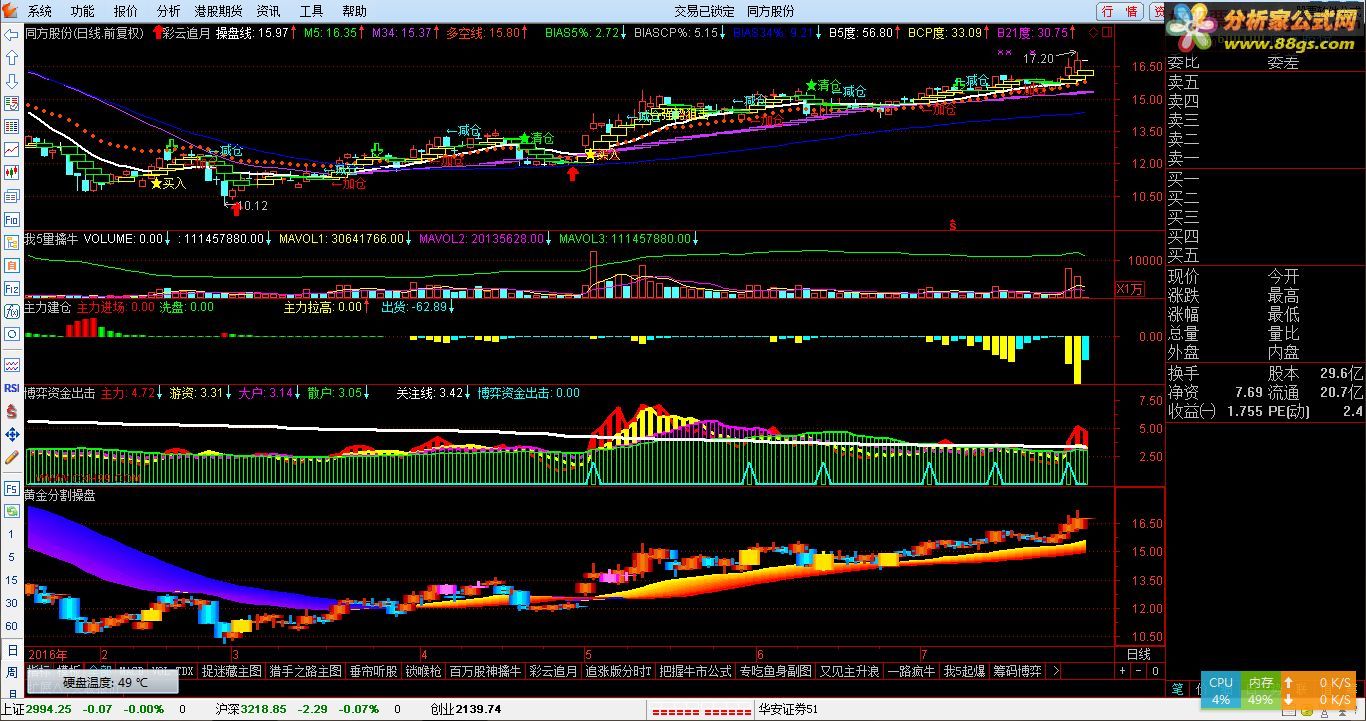
Task: Select the line chart icon in sidebar
Action: point(12,150)
